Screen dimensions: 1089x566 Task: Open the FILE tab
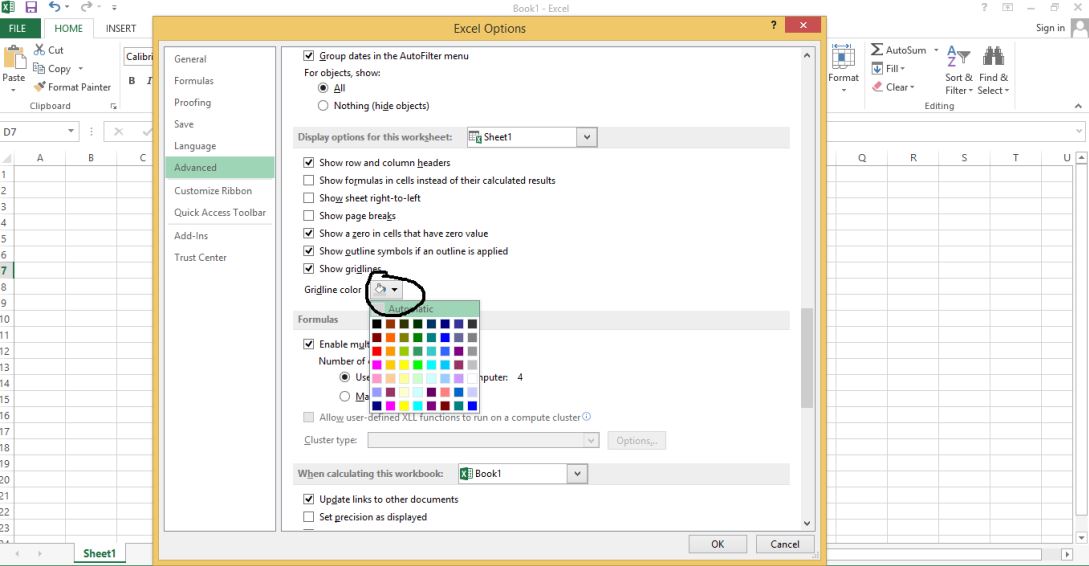[x=17, y=28]
